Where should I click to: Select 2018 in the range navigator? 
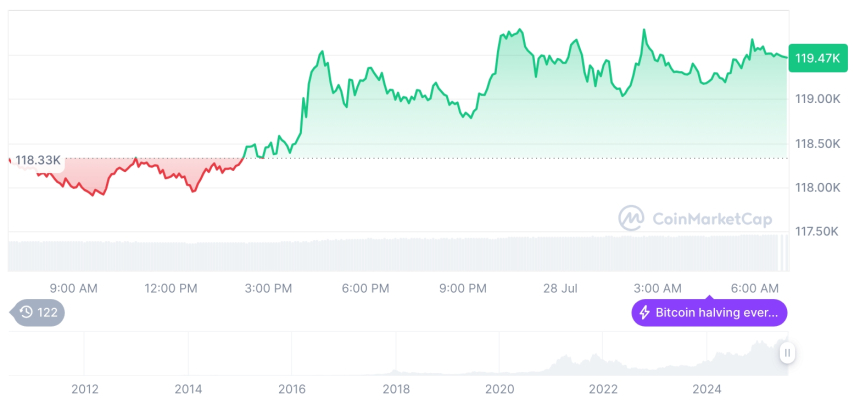395,389
